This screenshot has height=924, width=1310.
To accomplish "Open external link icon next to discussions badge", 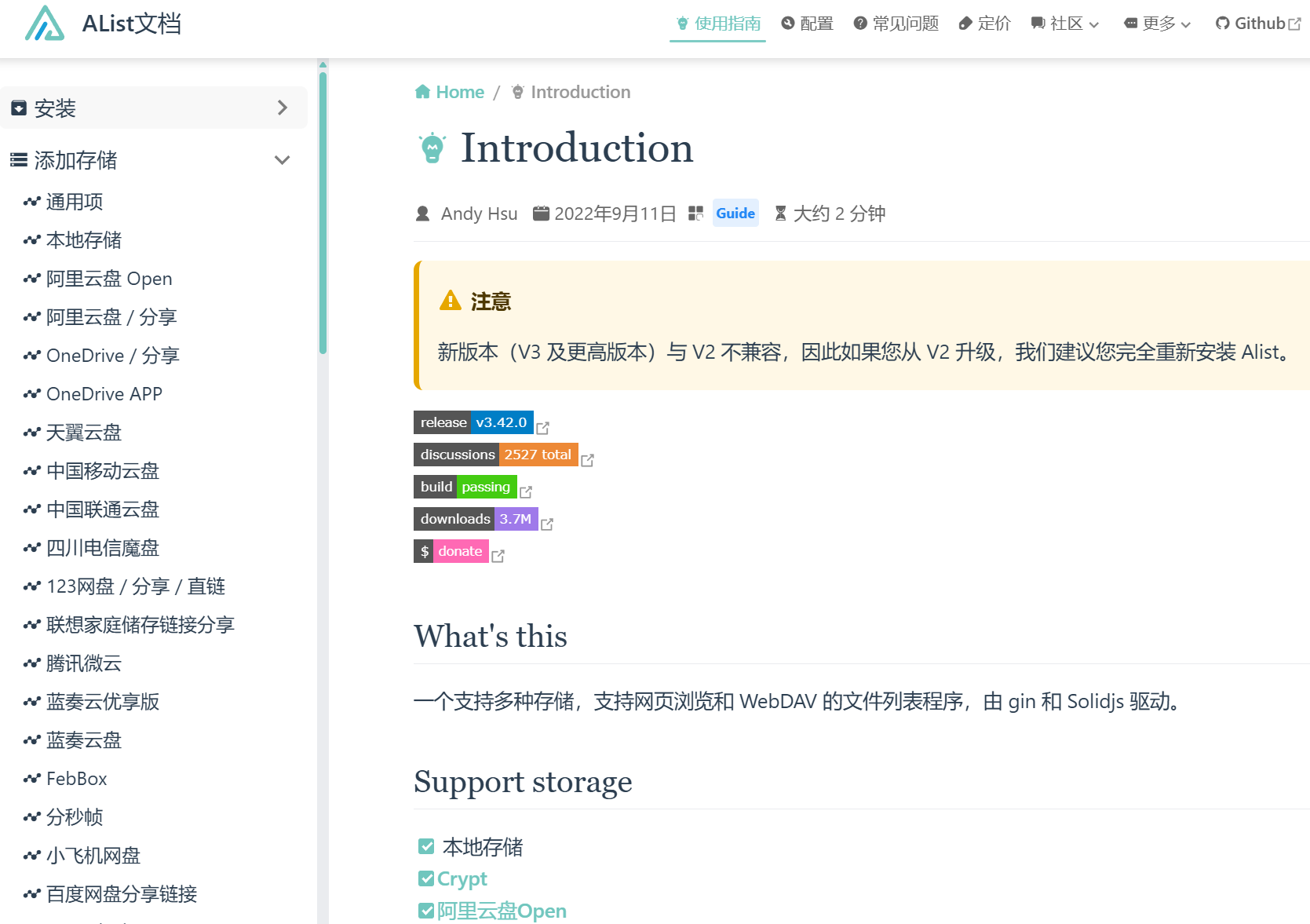I will pos(587,460).
